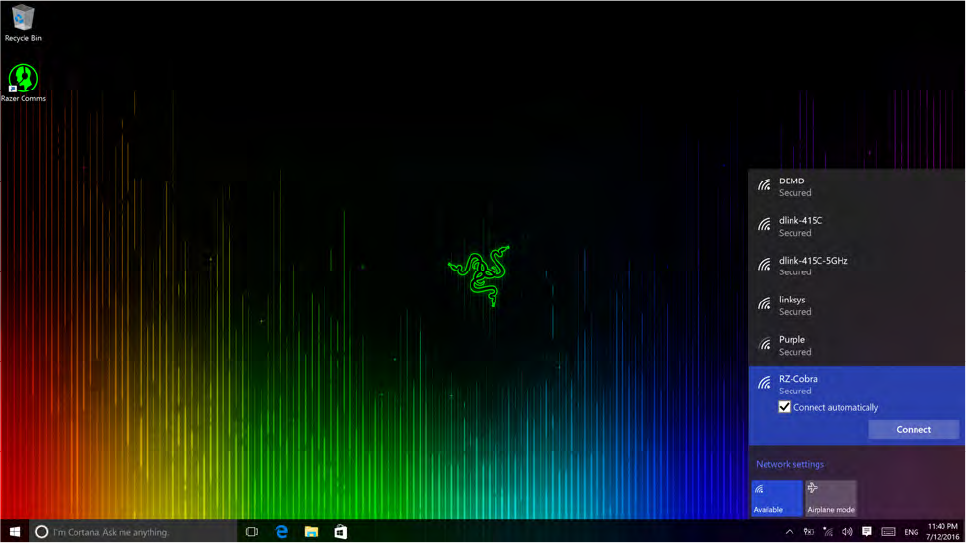Click the Wi-Fi network tray icon

828,531
